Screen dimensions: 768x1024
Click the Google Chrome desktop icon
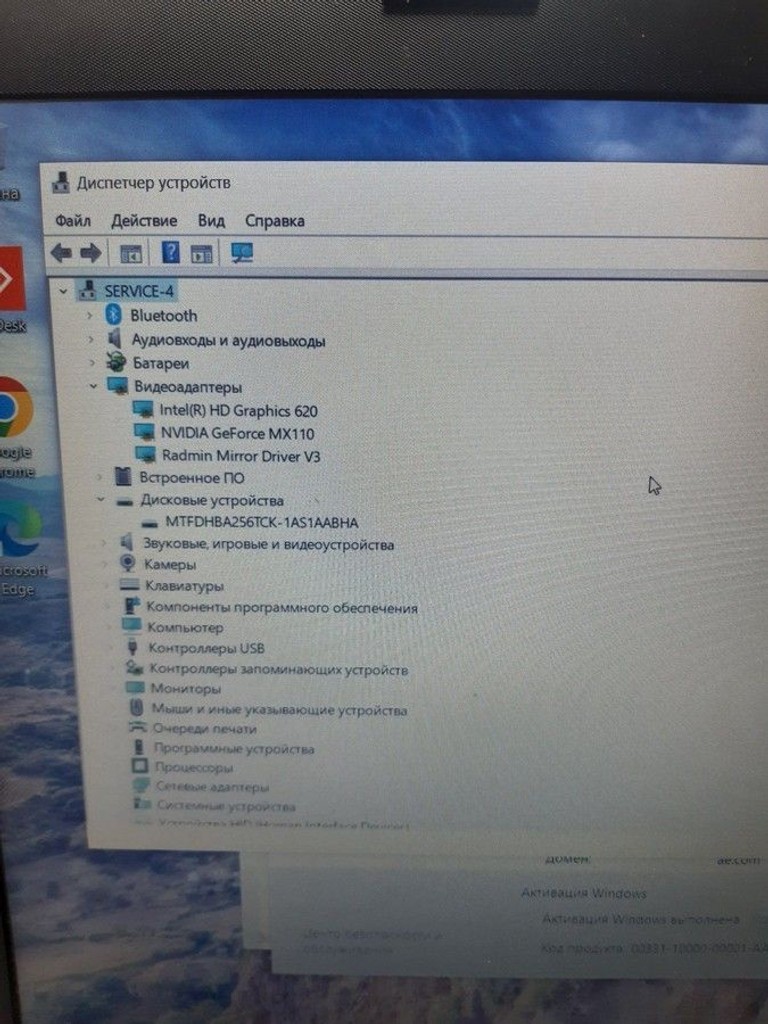[x=14, y=408]
